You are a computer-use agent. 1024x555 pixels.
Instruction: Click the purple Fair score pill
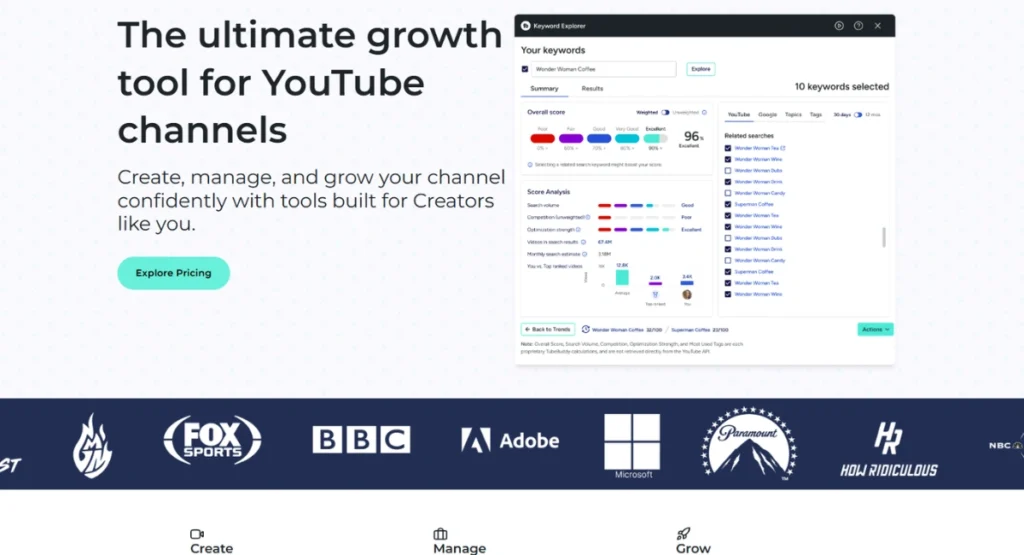tap(571, 138)
